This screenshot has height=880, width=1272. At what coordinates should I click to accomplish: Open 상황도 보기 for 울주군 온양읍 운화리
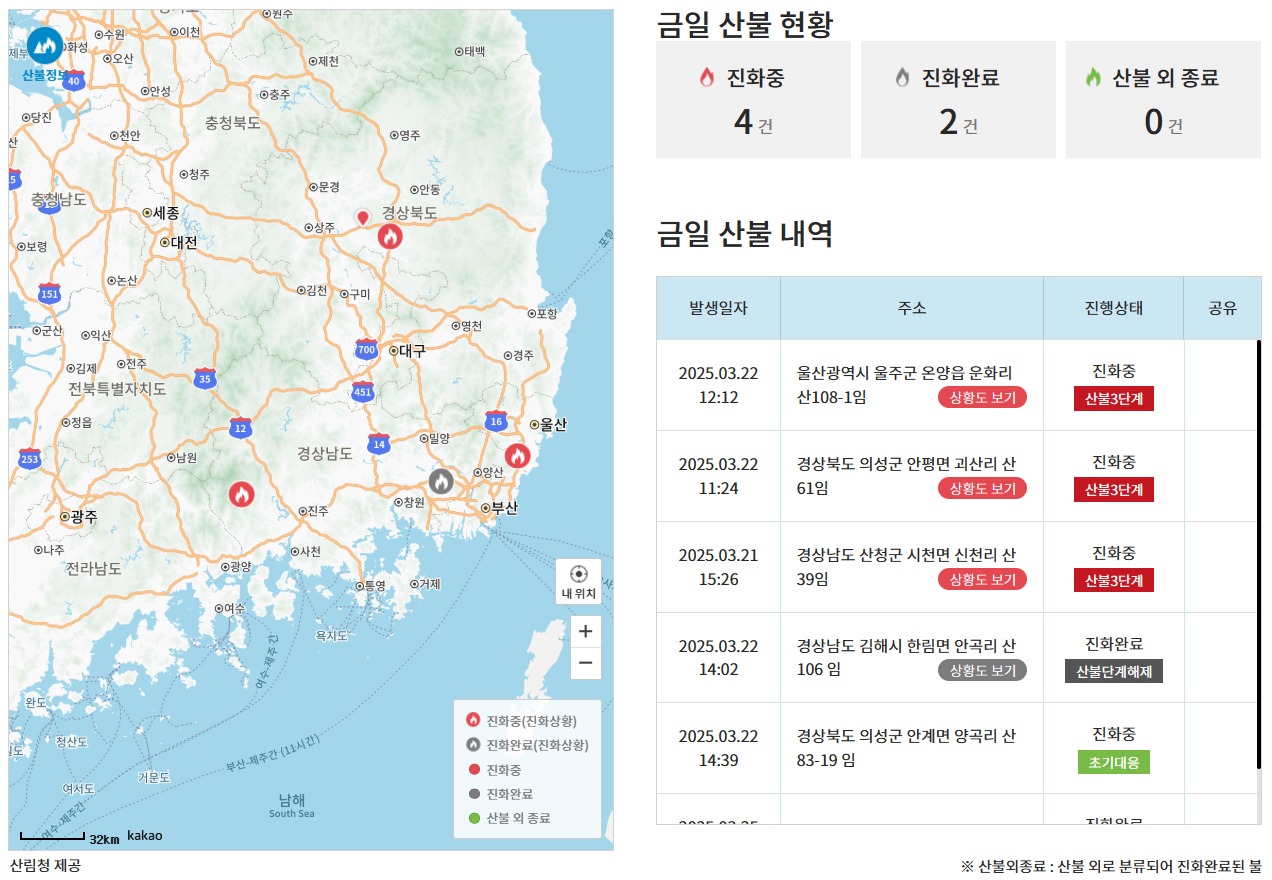click(982, 397)
